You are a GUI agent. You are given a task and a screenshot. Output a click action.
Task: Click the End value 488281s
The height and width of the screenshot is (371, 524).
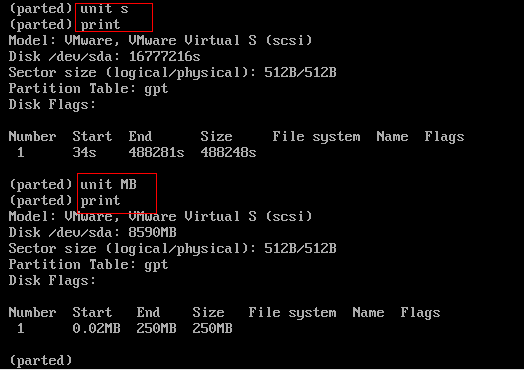point(156,153)
